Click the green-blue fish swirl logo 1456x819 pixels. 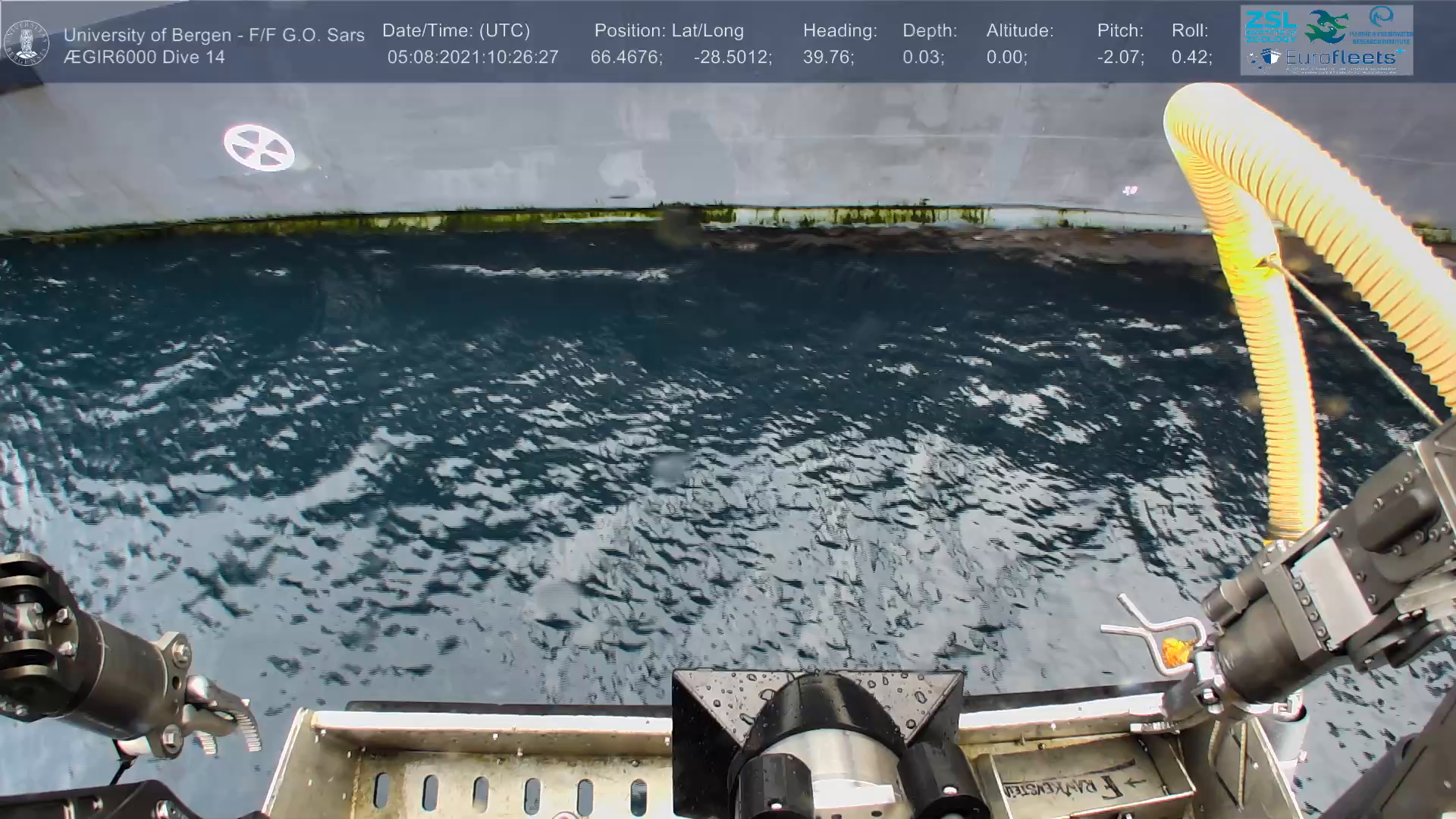pyautogui.click(x=1326, y=27)
